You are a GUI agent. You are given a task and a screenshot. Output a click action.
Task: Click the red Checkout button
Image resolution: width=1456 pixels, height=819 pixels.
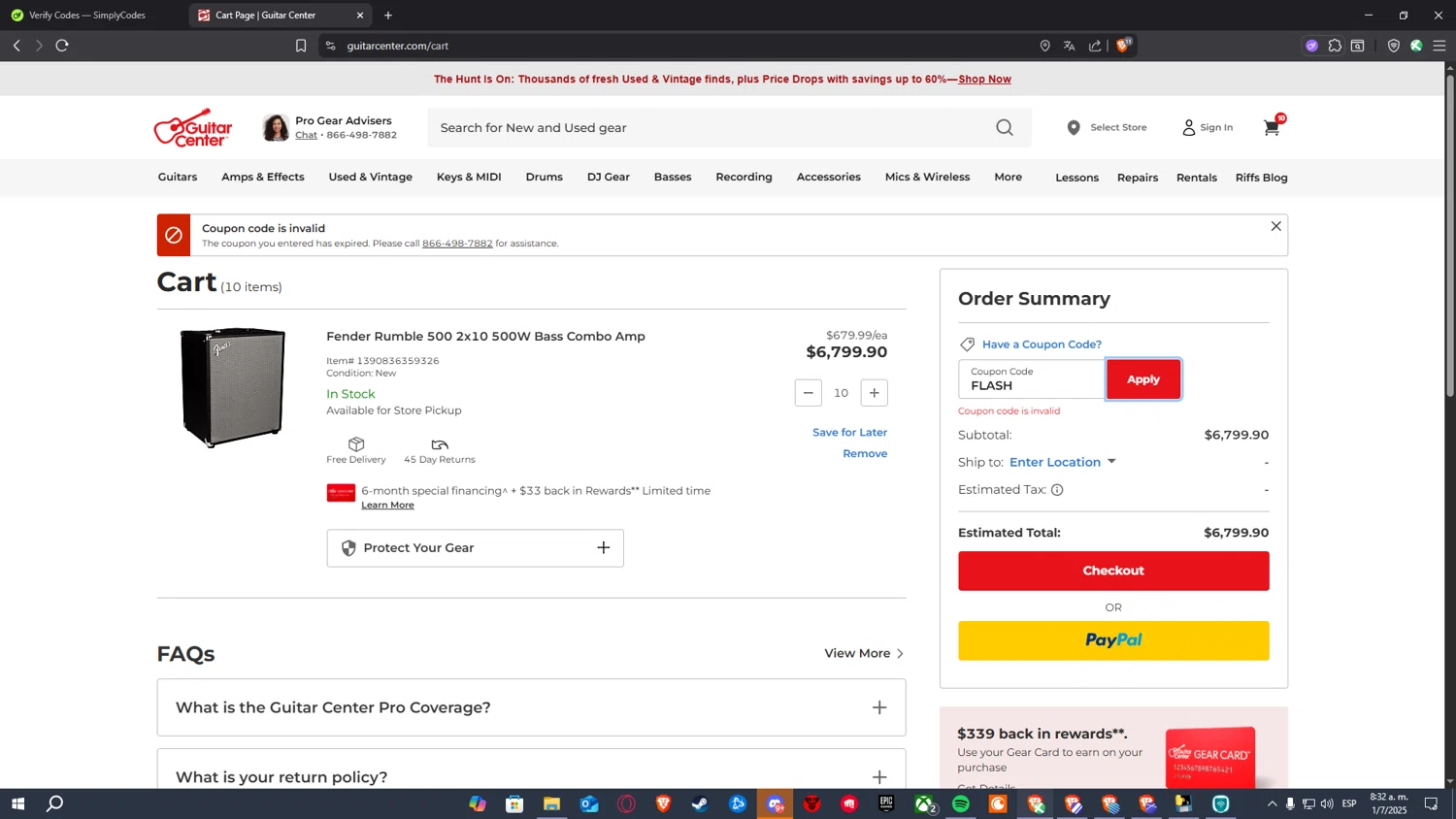(1113, 571)
